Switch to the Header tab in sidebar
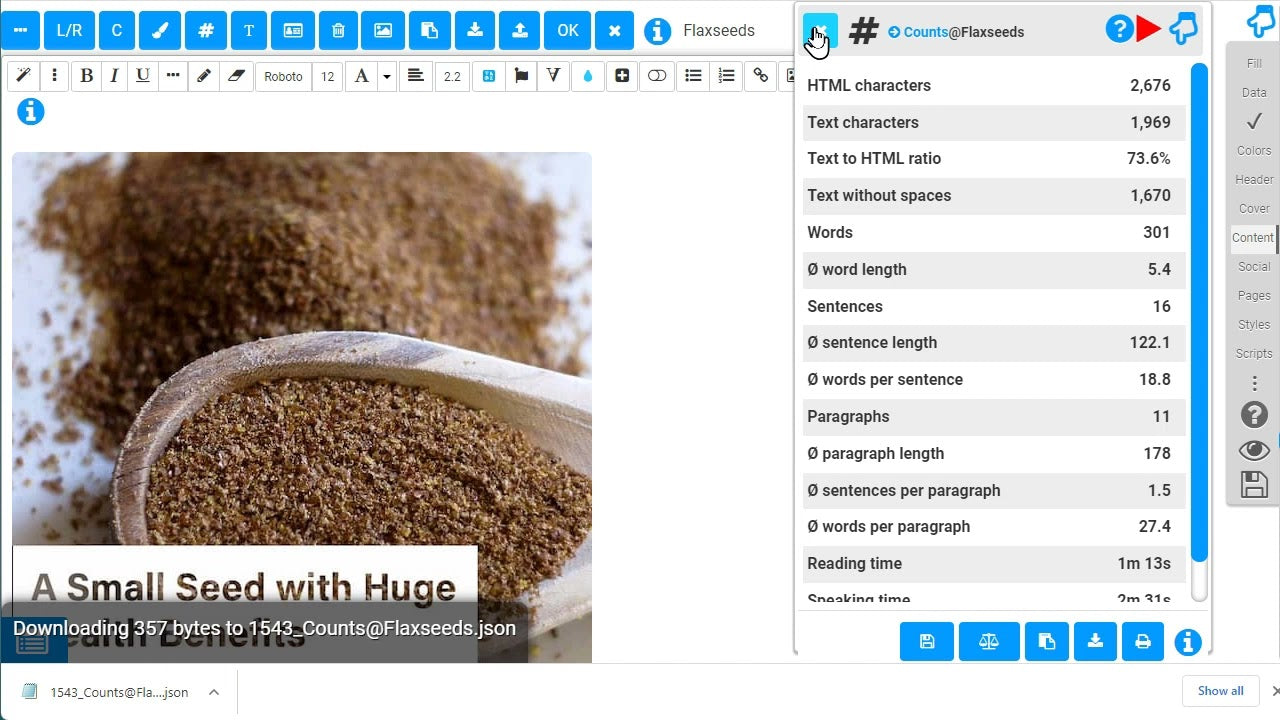 [x=1254, y=180]
